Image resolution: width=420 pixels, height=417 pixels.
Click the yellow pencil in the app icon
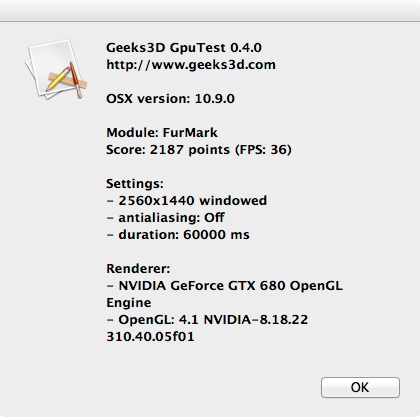point(58,79)
